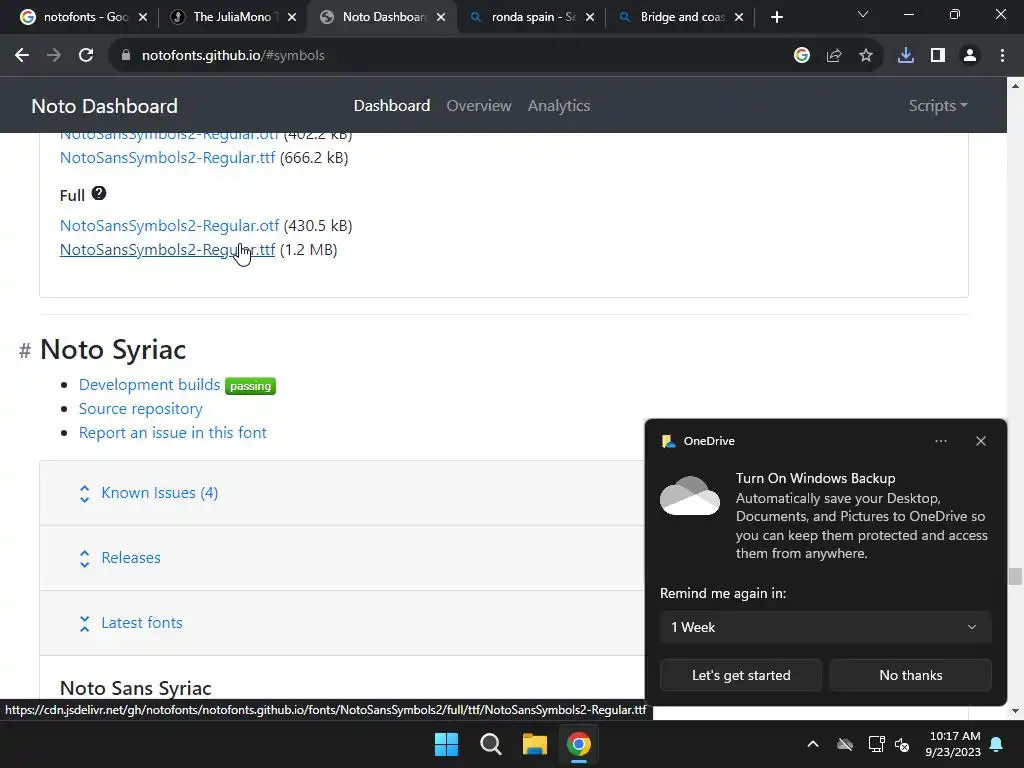Image resolution: width=1024 pixels, height=768 pixels.
Task: Click Let's get started button
Action: pyautogui.click(x=741, y=675)
